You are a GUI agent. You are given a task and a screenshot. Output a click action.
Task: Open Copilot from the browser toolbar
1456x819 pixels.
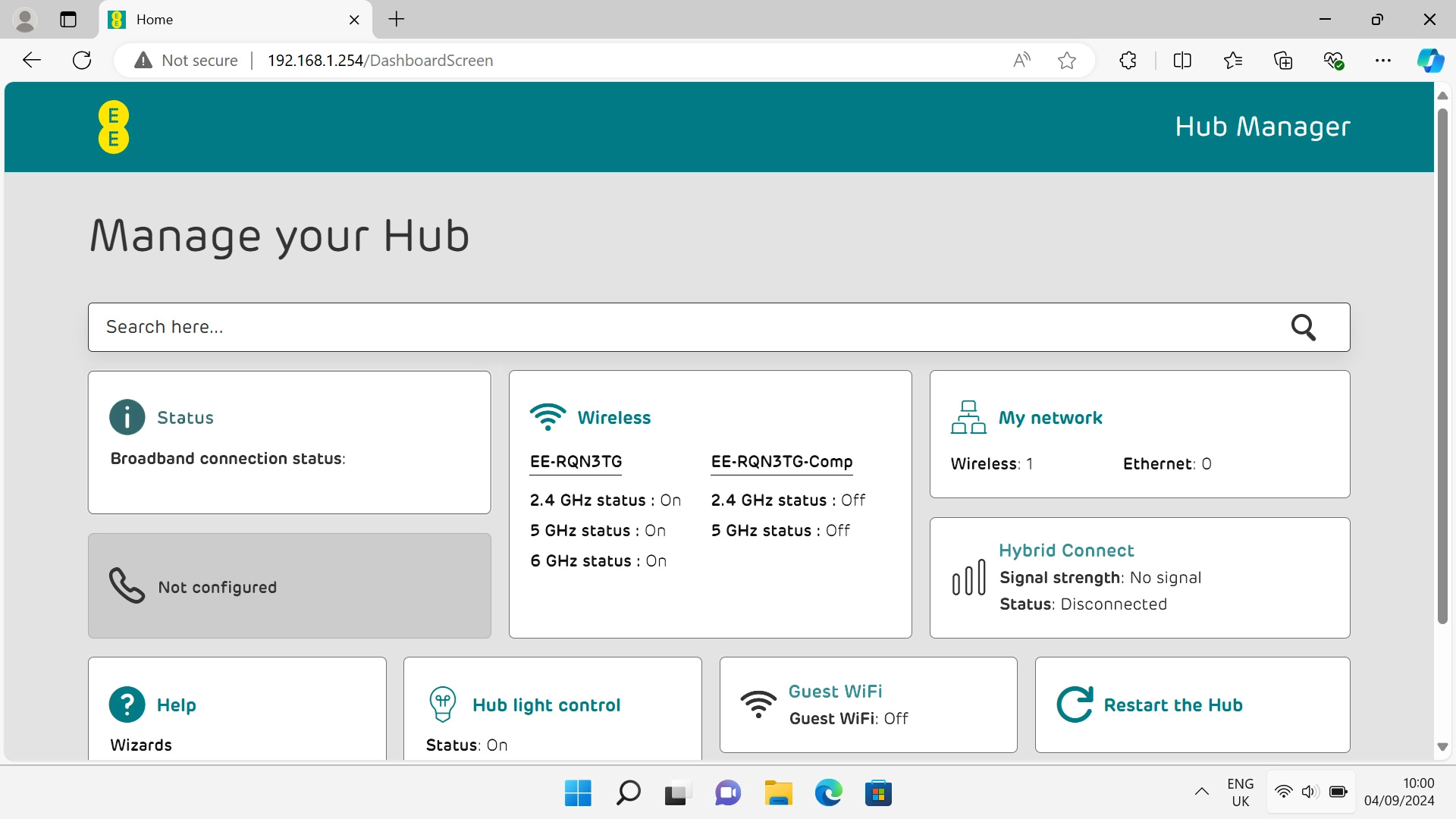pos(1430,60)
